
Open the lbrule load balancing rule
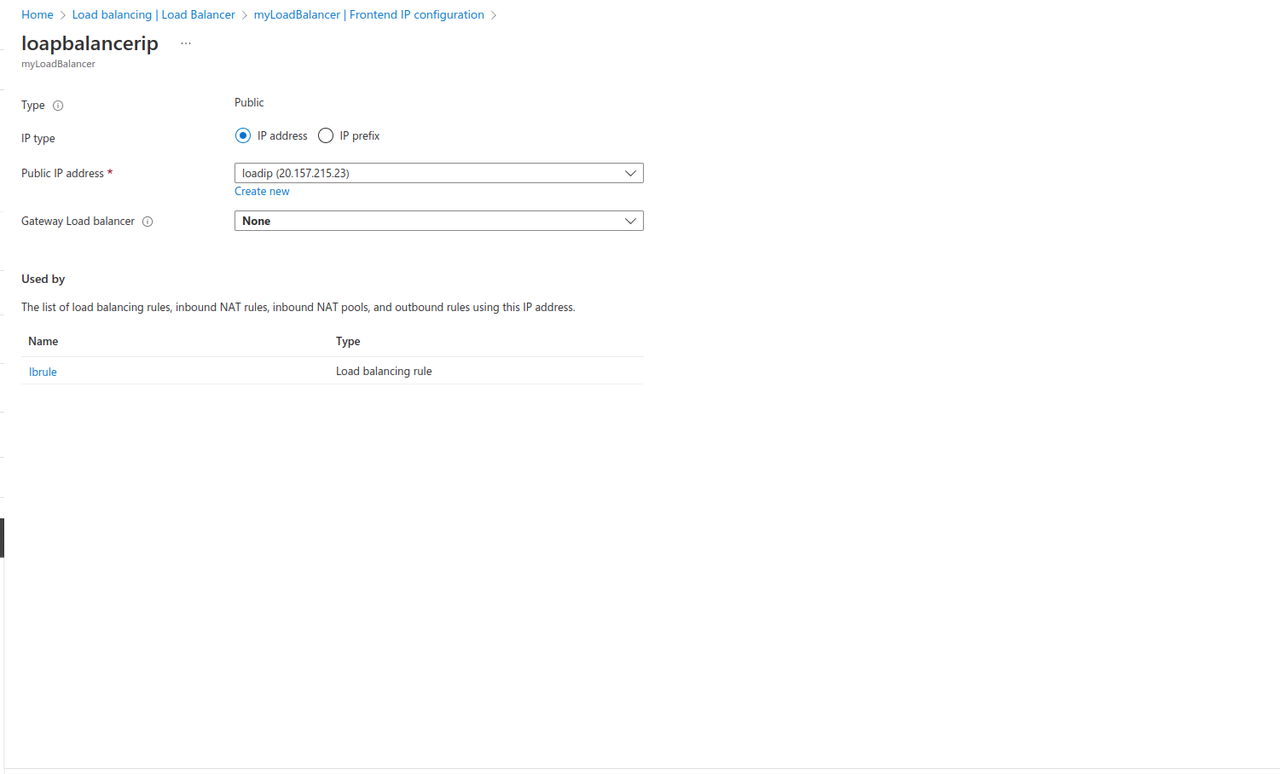42,371
